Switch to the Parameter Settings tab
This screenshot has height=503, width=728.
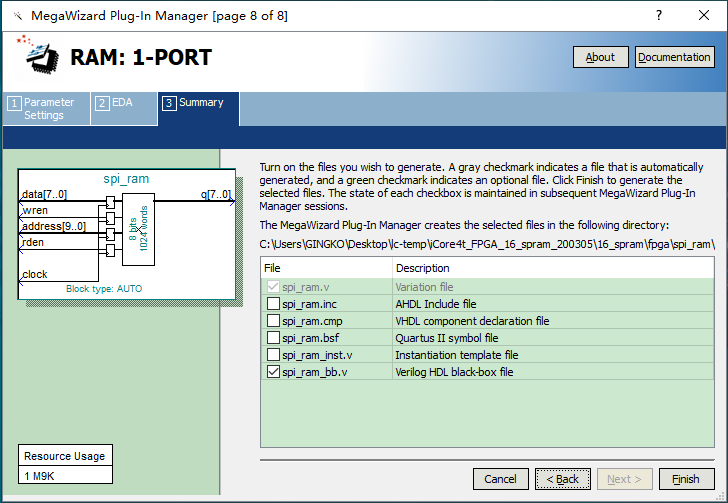point(46,108)
